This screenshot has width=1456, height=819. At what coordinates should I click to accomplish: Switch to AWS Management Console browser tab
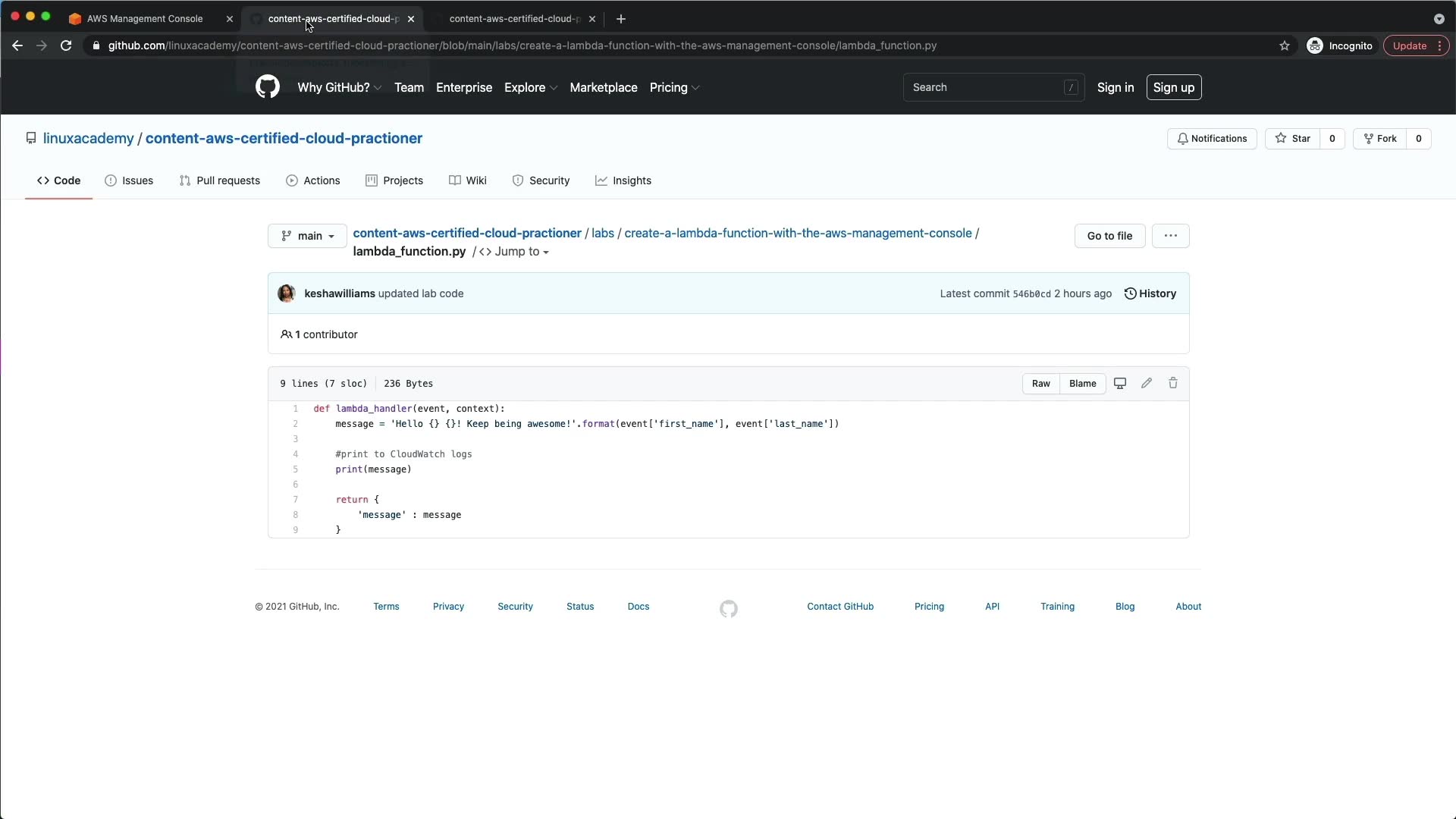145,19
